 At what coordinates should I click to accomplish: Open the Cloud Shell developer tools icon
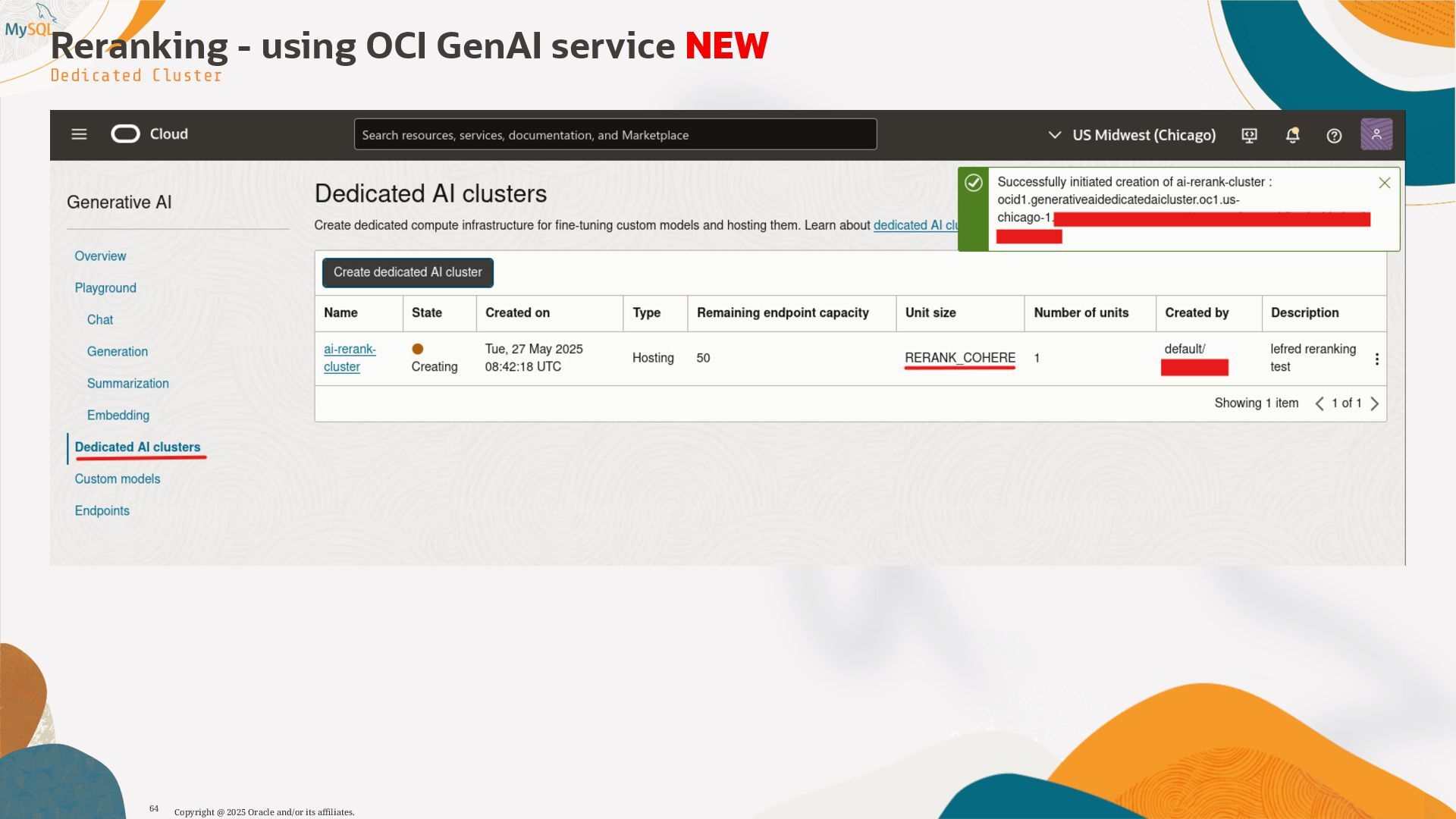[x=1249, y=135]
